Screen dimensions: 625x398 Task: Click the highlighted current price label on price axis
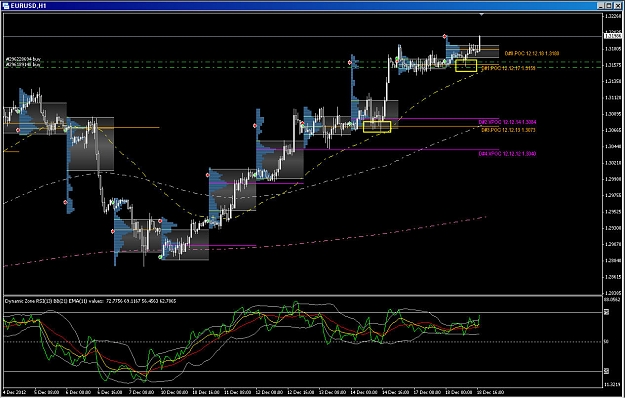point(612,36)
